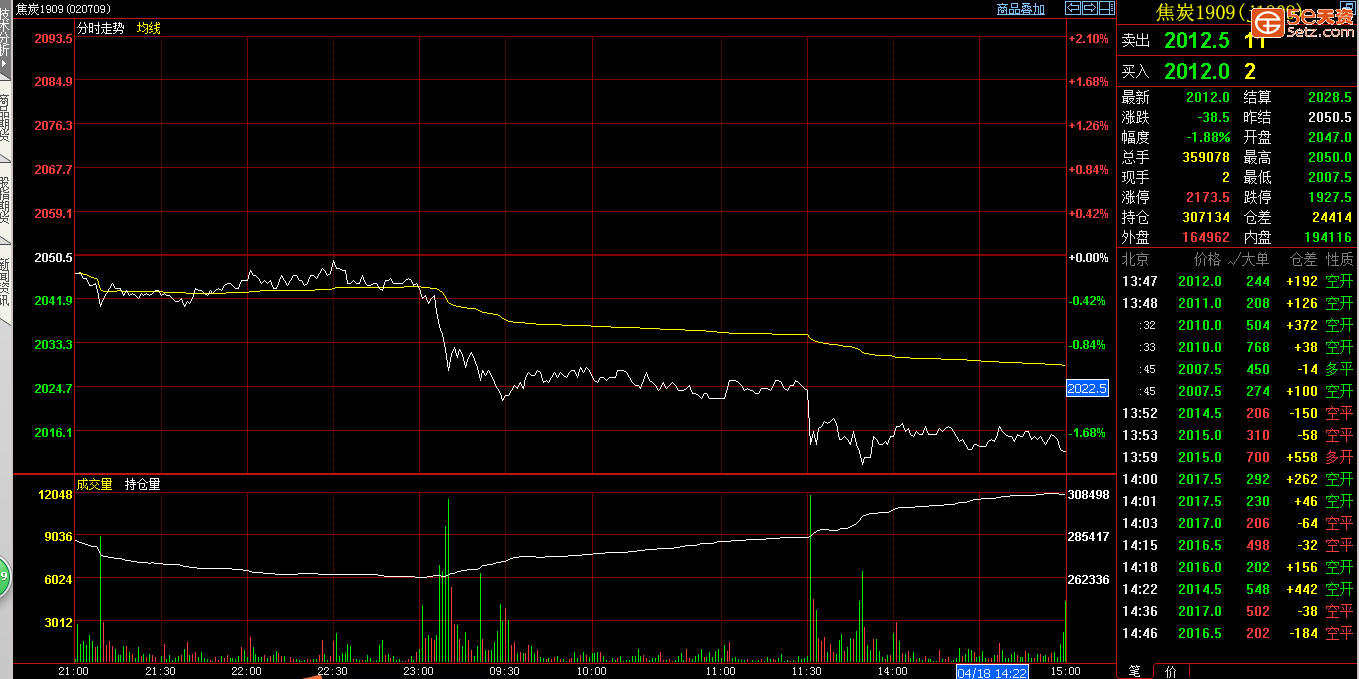1359x679 pixels.
Task: Click the 总手 value 359078
Action: click(x=1206, y=157)
